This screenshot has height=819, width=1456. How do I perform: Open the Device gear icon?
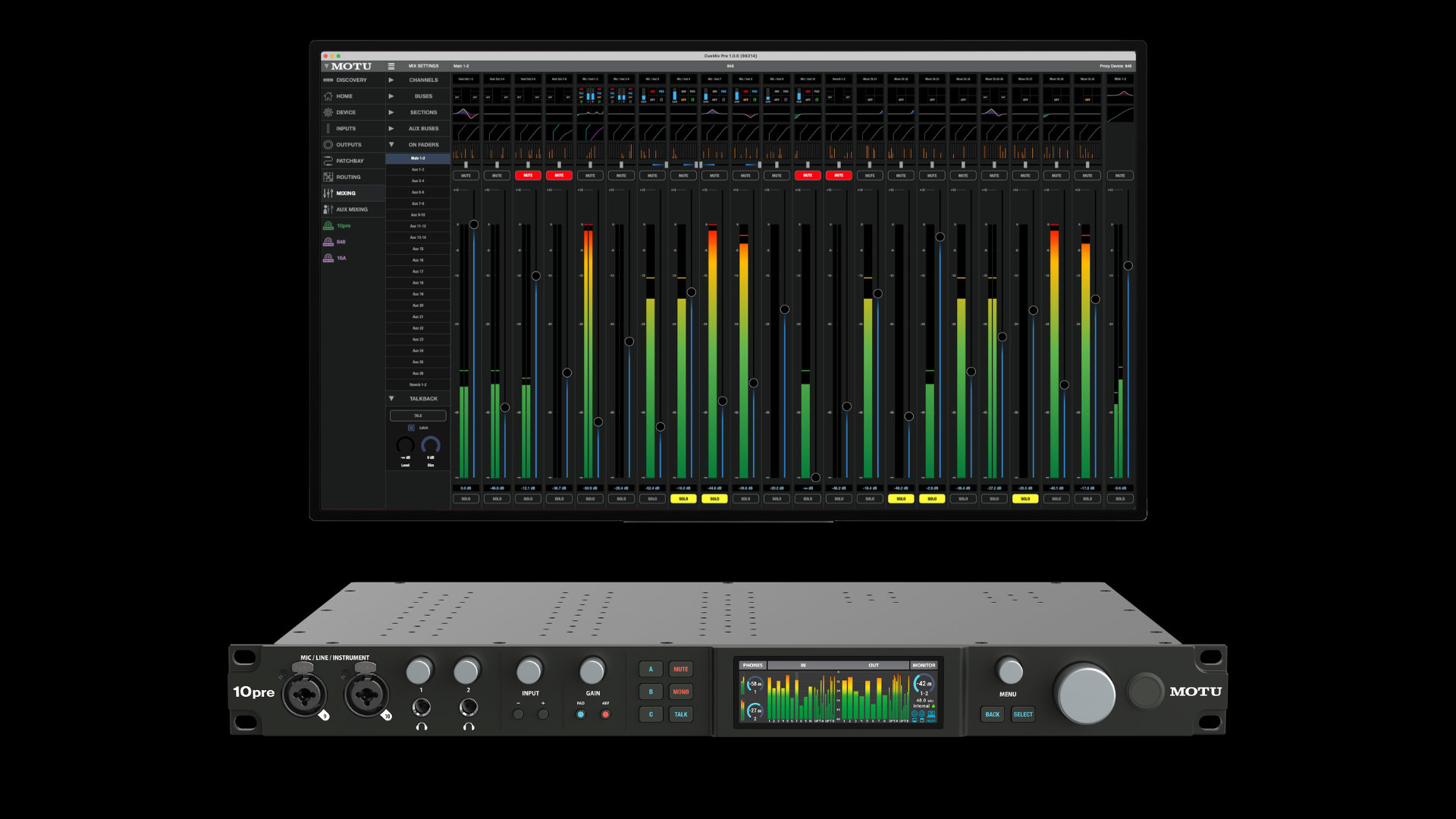point(328,112)
